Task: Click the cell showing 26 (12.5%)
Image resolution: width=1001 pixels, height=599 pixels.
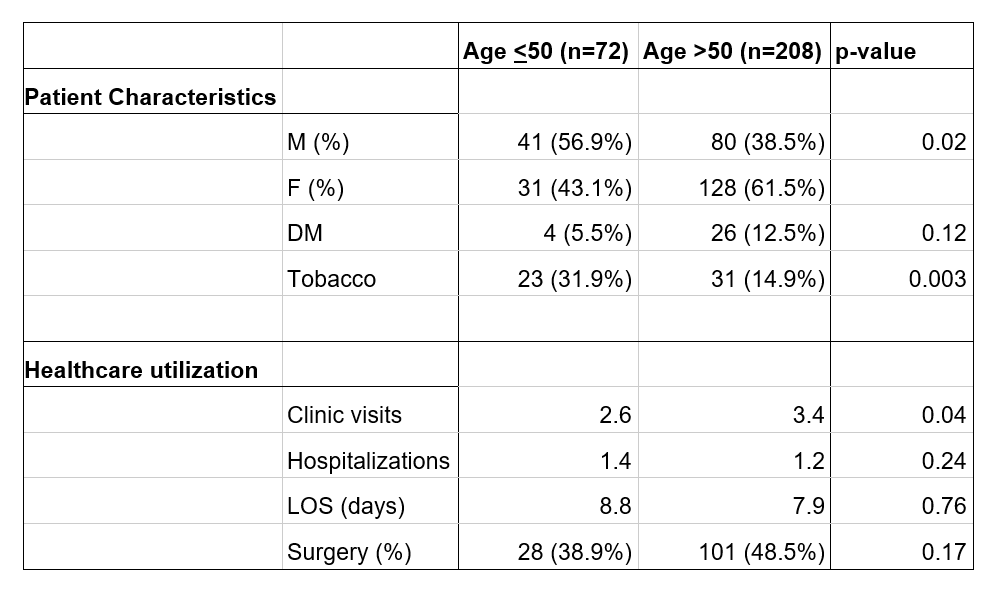Action: point(768,234)
